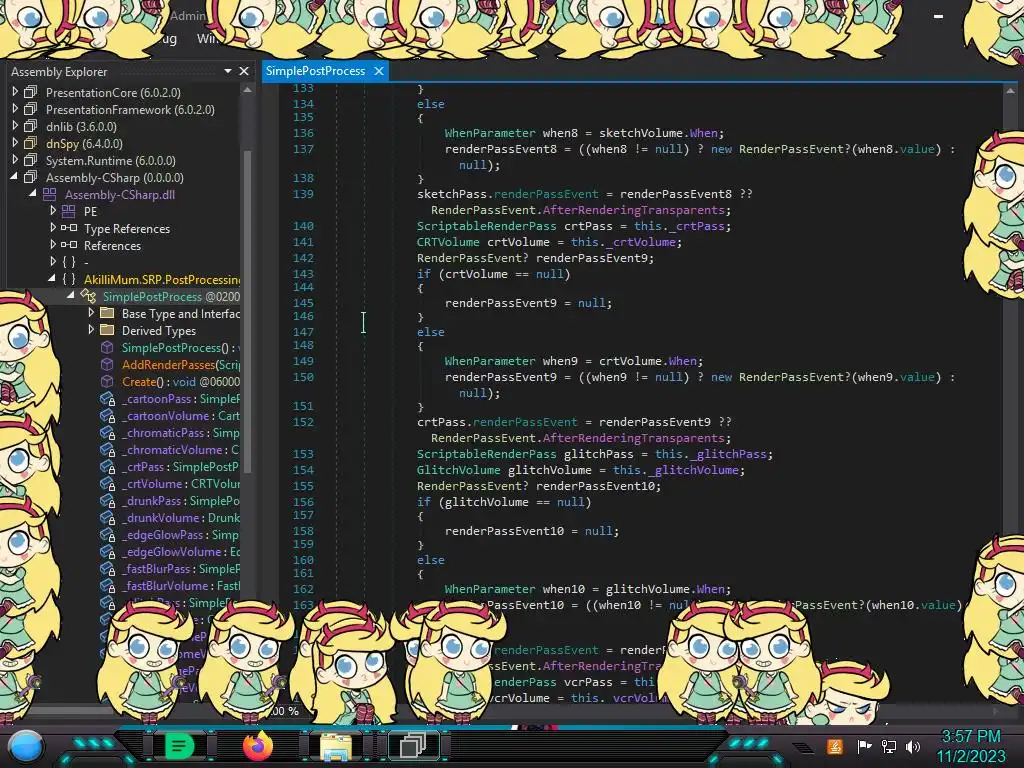Expand the PresentationCore assembly node
The width and height of the screenshot is (1024, 768).
pos(14,92)
